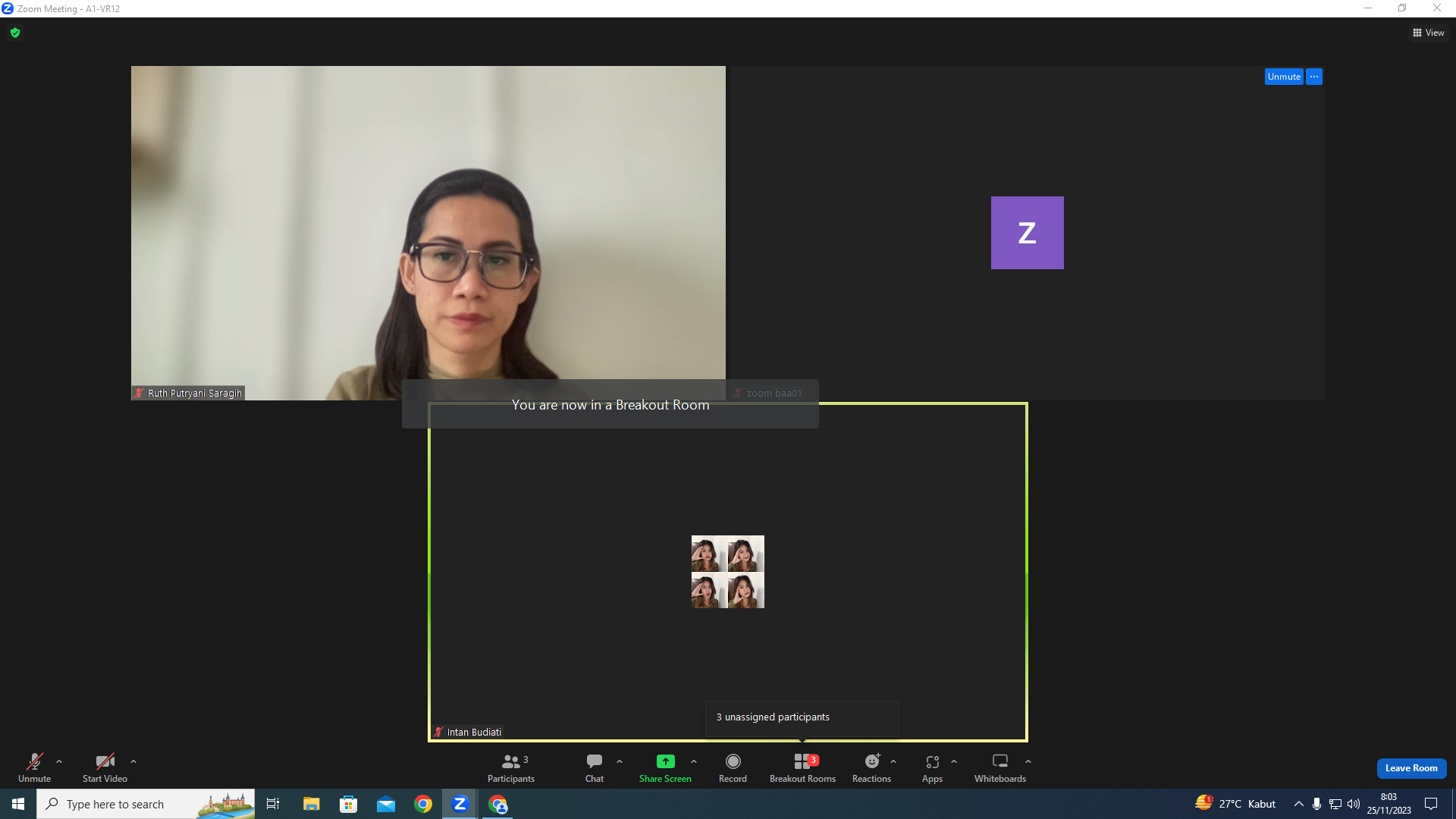
Task: Unmute zoom baa01 via blue button
Action: (x=1284, y=77)
